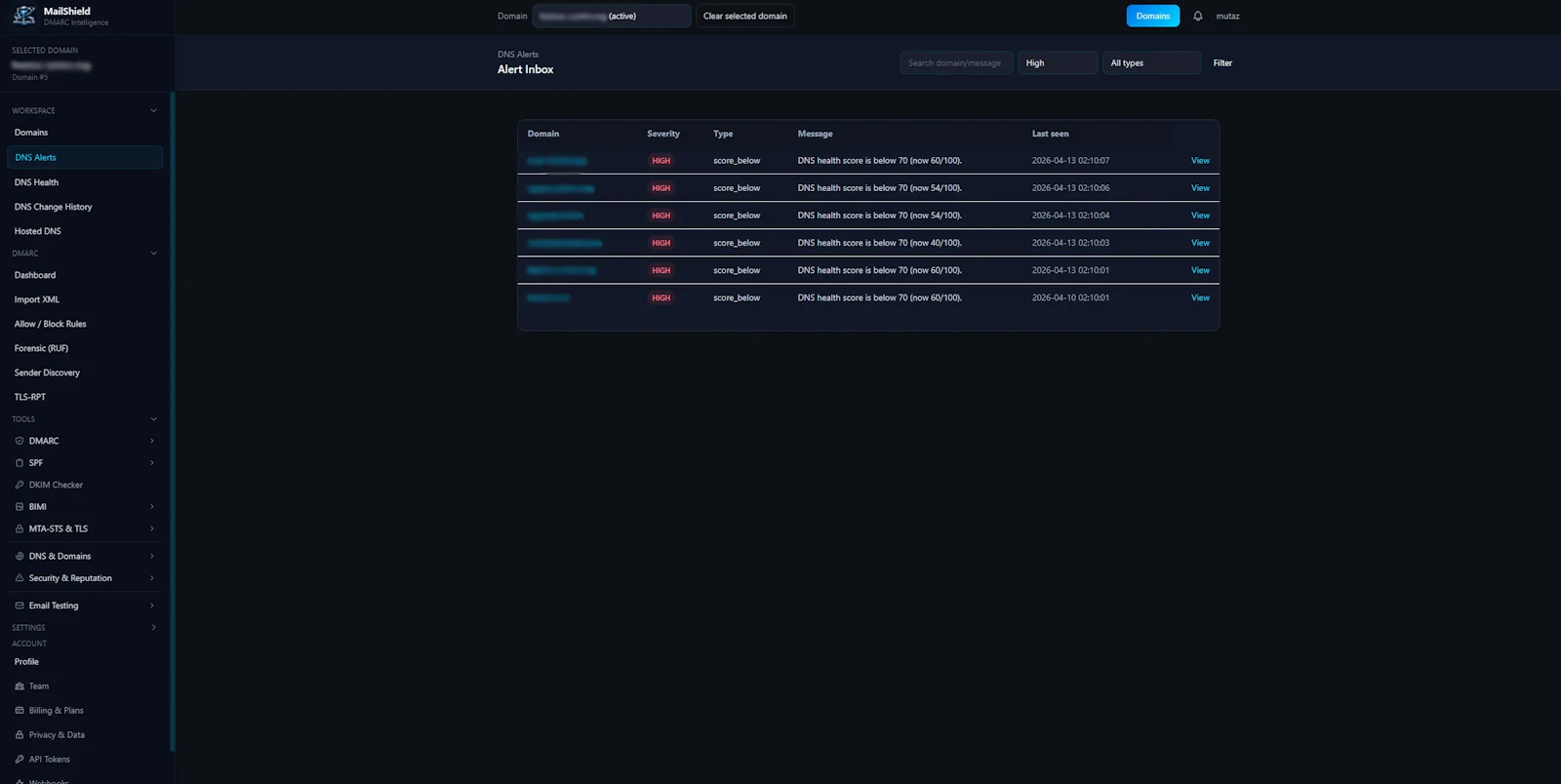Expand the BIMI submenu arrow
The image size is (1561, 784).
click(x=152, y=507)
